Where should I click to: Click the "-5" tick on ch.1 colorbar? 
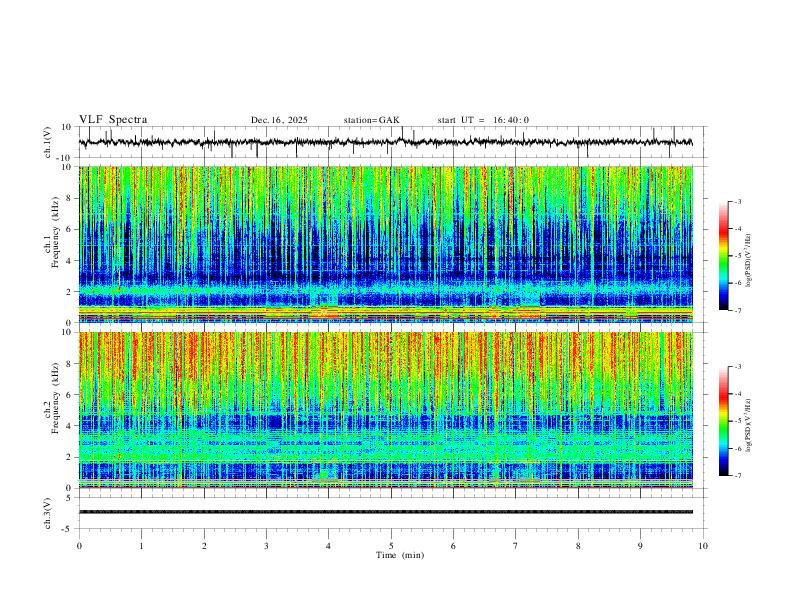pos(738,256)
